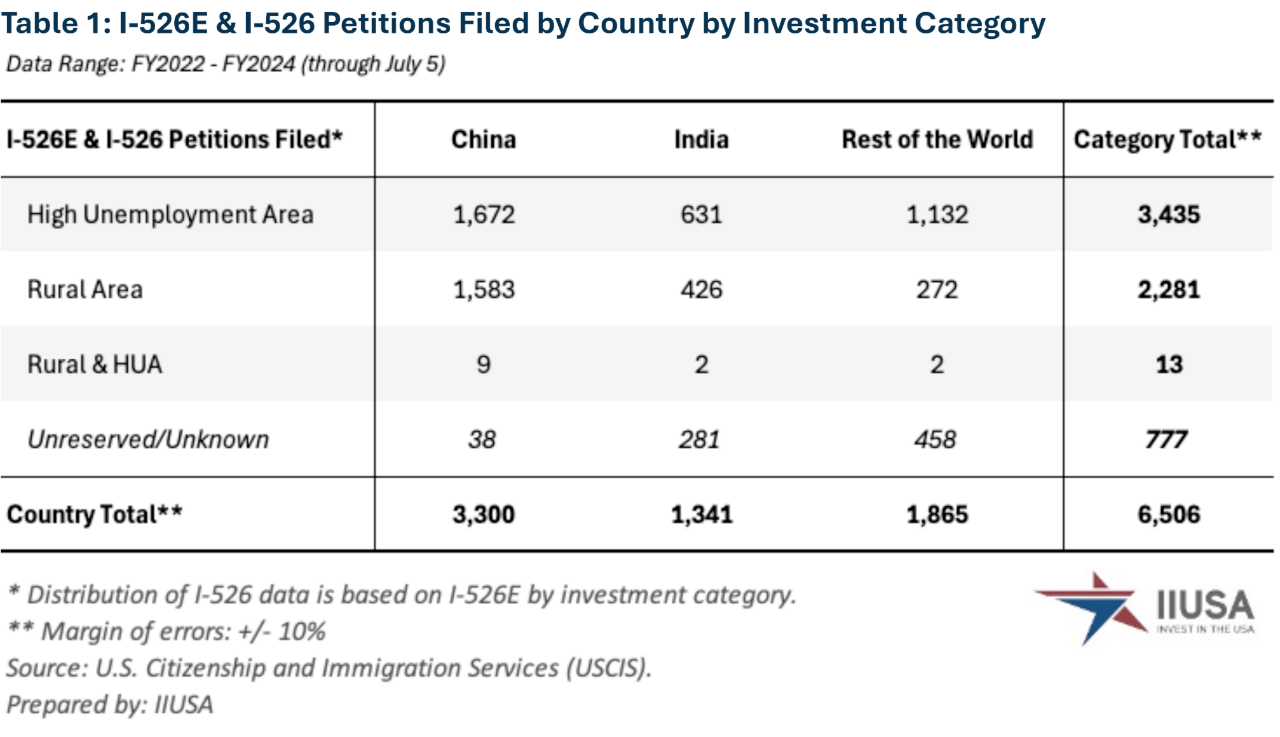Select the grand total cell 6,506
The width and height of the screenshot is (1280, 737).
click(x=1167, y=514)
